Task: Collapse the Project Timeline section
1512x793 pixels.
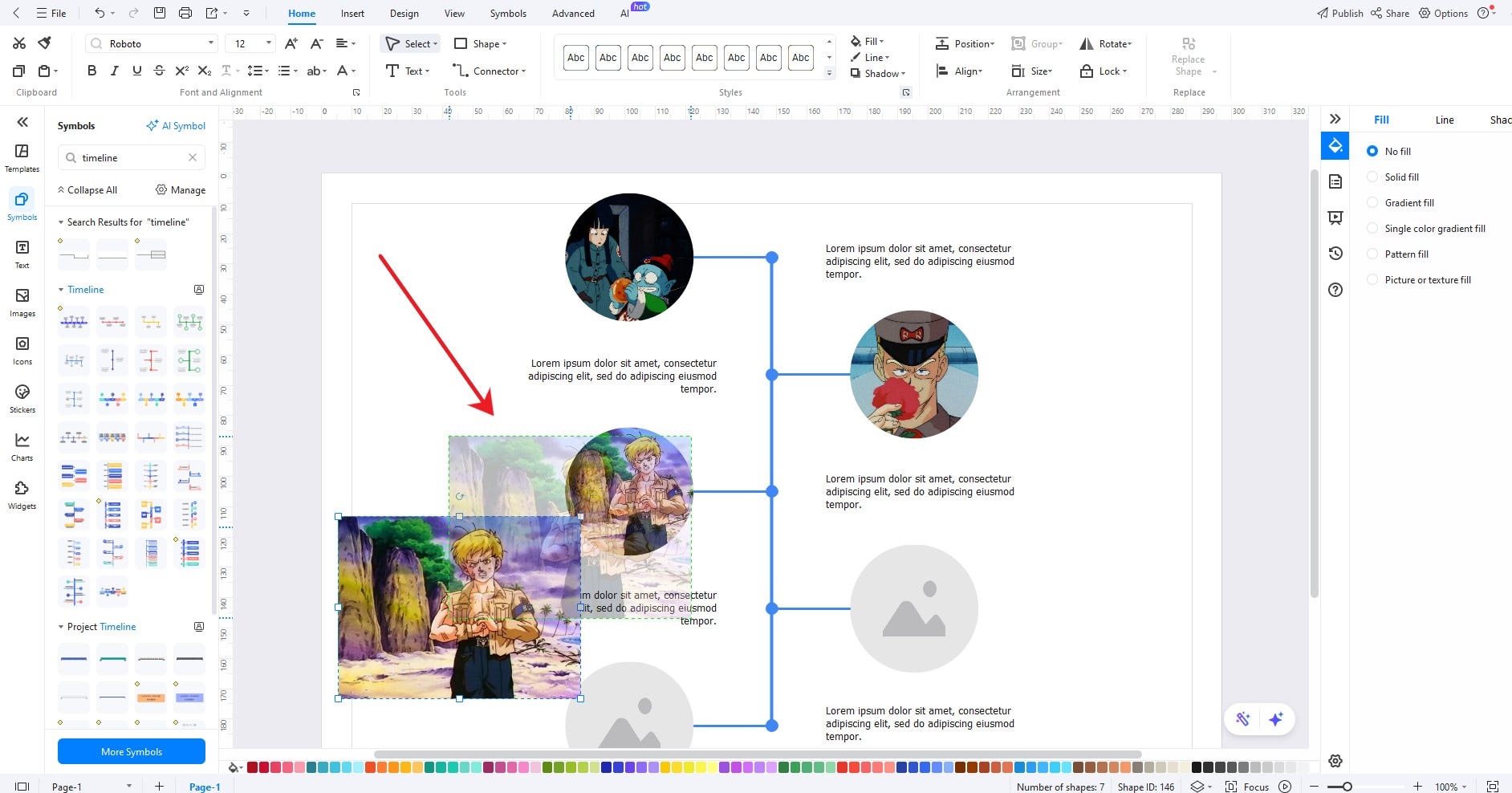Action: click(61, 627)
